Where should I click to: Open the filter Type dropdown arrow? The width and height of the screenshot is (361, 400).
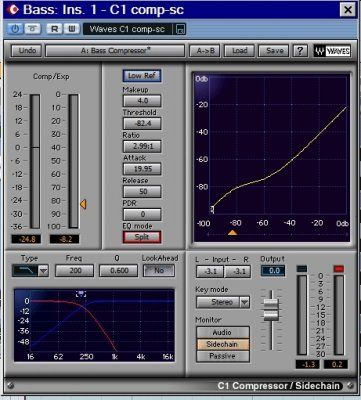click(x=43, y=271)
